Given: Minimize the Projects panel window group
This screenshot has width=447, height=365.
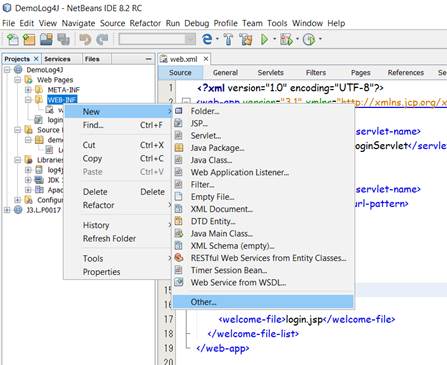Looking at the screenshot, I should (149, 59).
